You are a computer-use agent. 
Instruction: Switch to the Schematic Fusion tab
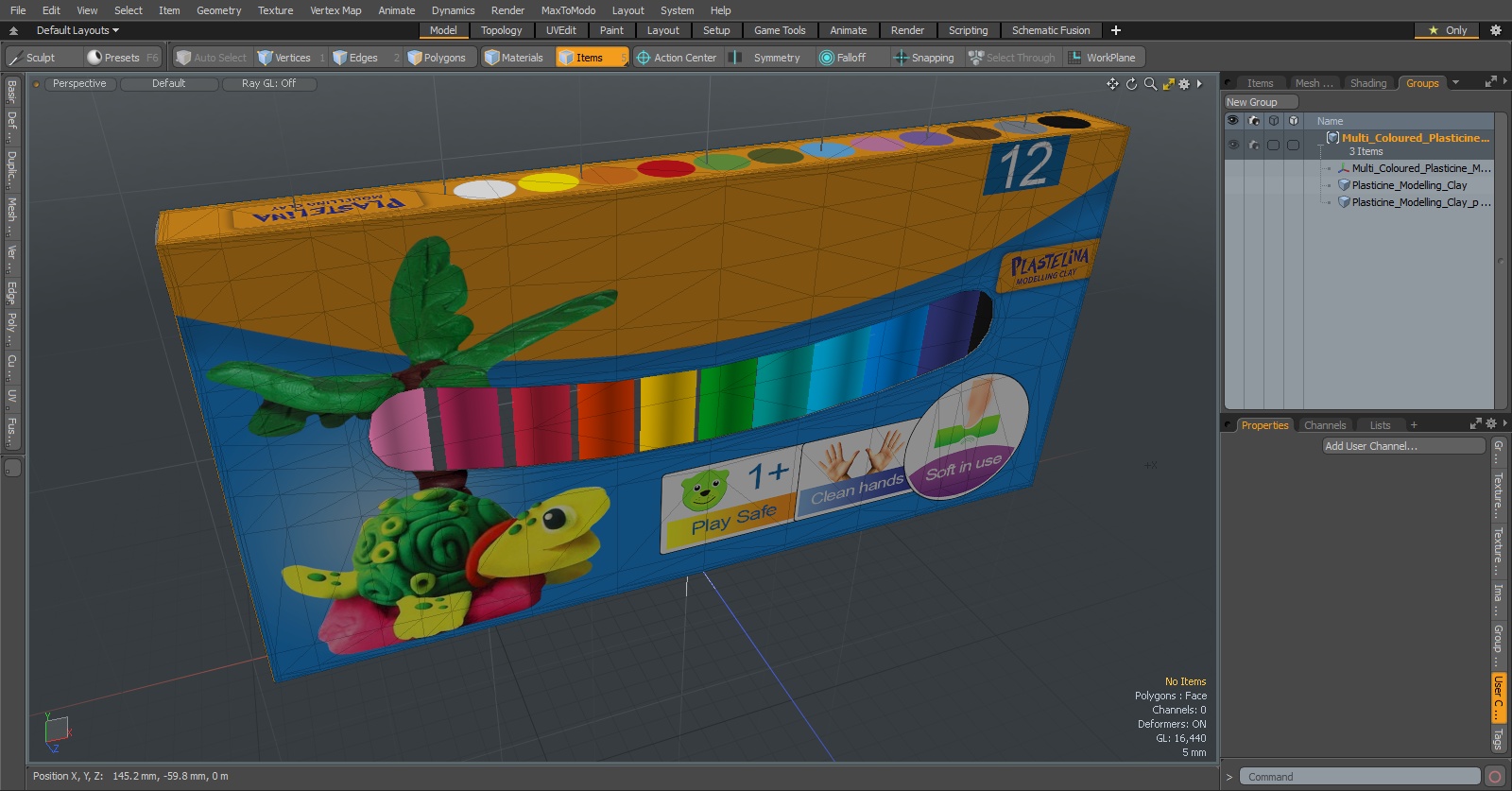coord(1051,30)
